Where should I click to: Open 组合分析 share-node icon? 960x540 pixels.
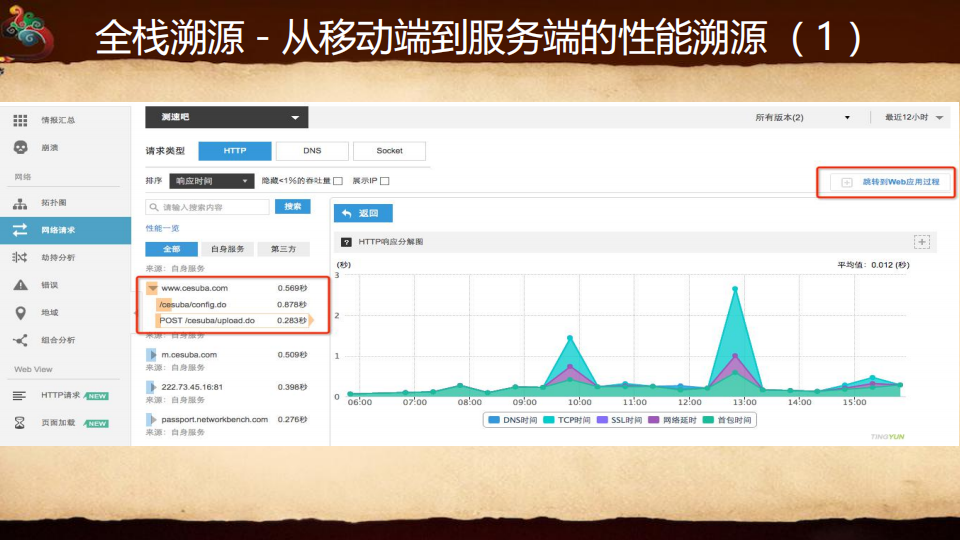(20, 340)
